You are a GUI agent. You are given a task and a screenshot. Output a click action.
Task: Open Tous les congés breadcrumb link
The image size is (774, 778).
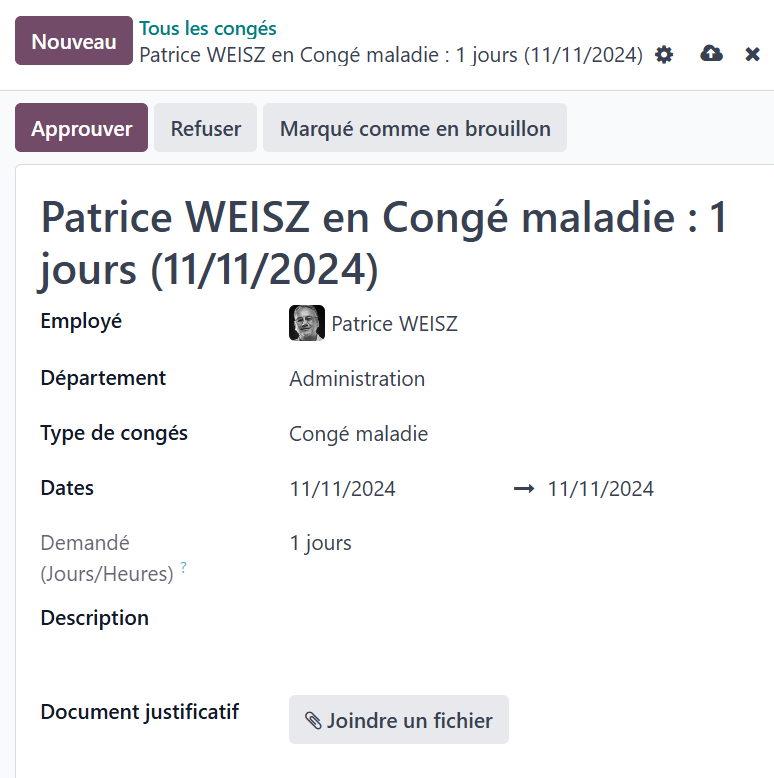point(207,28)
